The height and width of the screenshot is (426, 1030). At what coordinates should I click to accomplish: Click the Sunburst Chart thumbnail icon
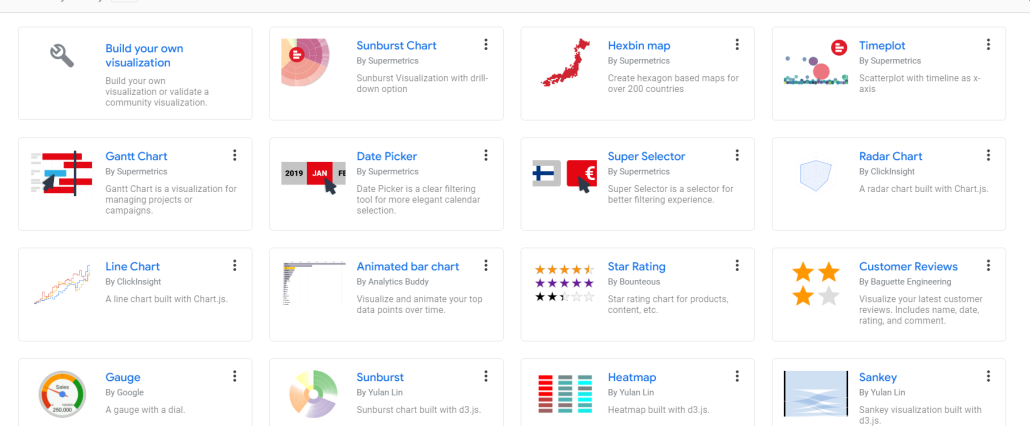coord(306,62)
